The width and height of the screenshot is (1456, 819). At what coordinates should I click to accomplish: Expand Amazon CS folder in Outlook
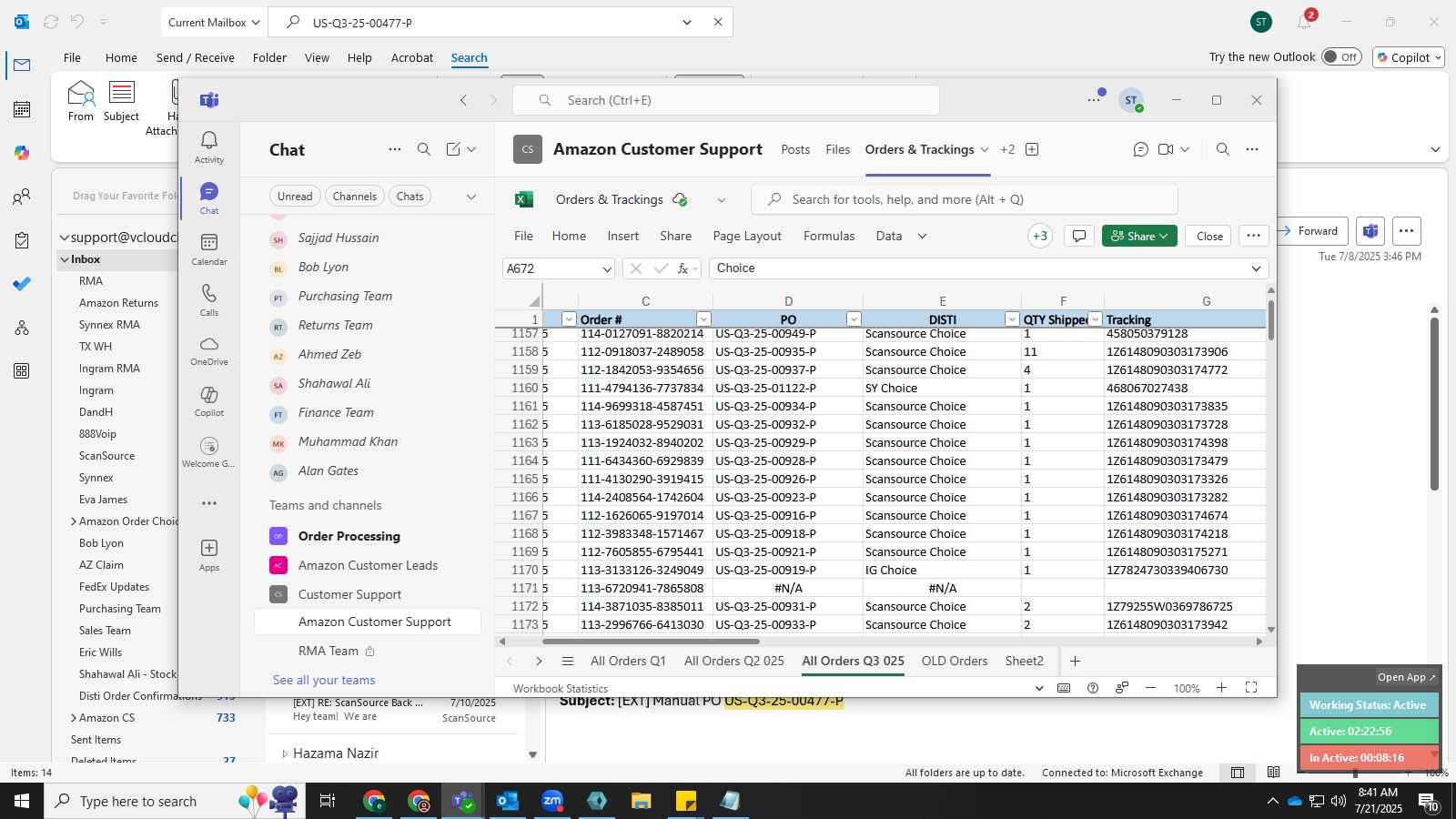click(x=74, y=718)
